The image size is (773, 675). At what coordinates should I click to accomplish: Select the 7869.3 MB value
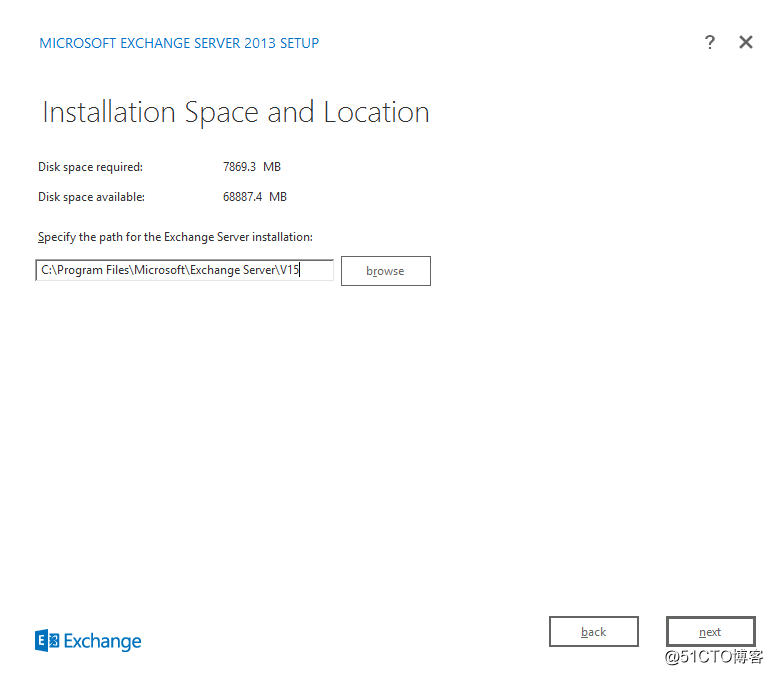point(251,167)
